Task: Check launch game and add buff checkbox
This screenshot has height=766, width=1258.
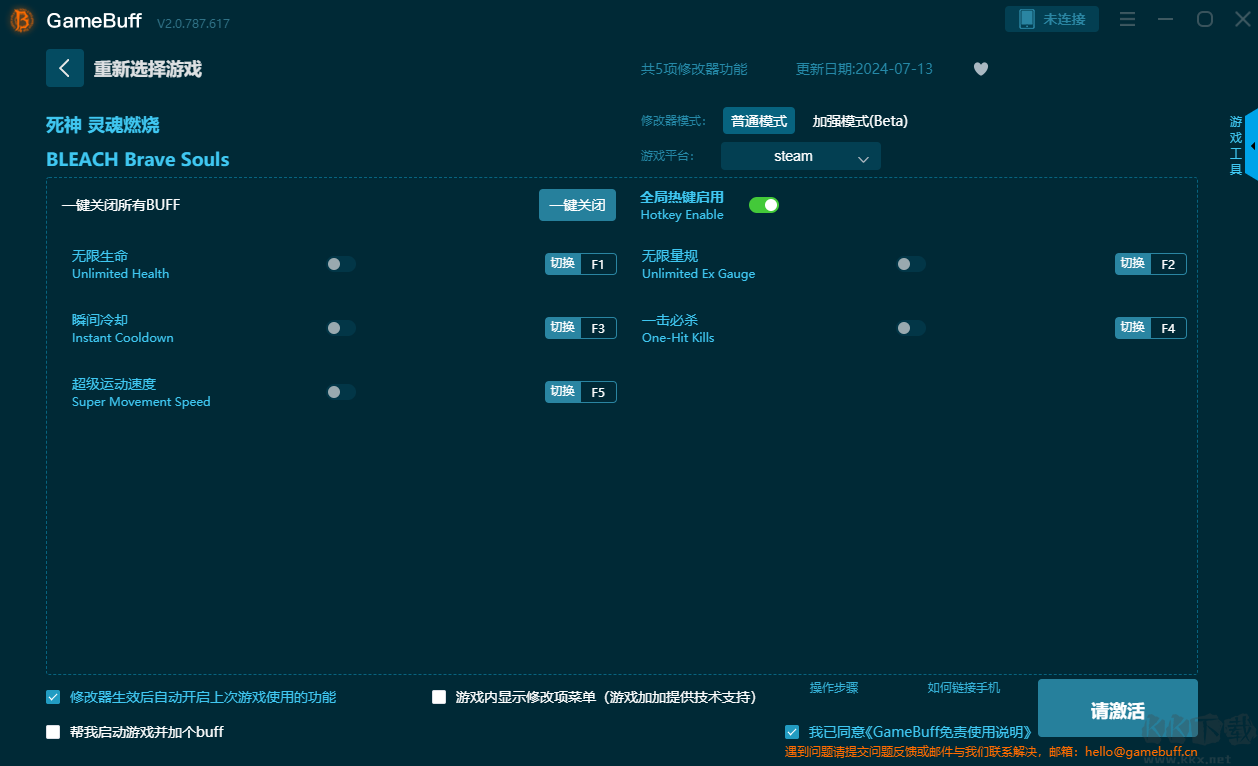Action: click(53, 732)
